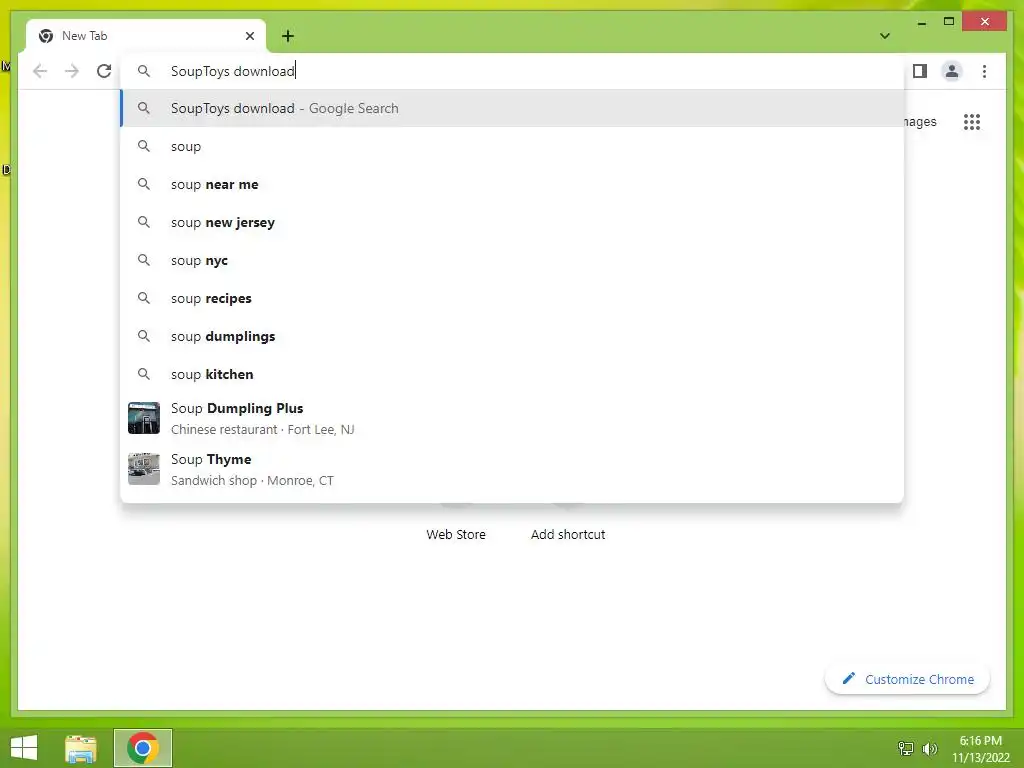Click the omnibox search magnifier icon
Image resolution: width=1024 pixels, height=768 pixels.
(x=144, y=71)
